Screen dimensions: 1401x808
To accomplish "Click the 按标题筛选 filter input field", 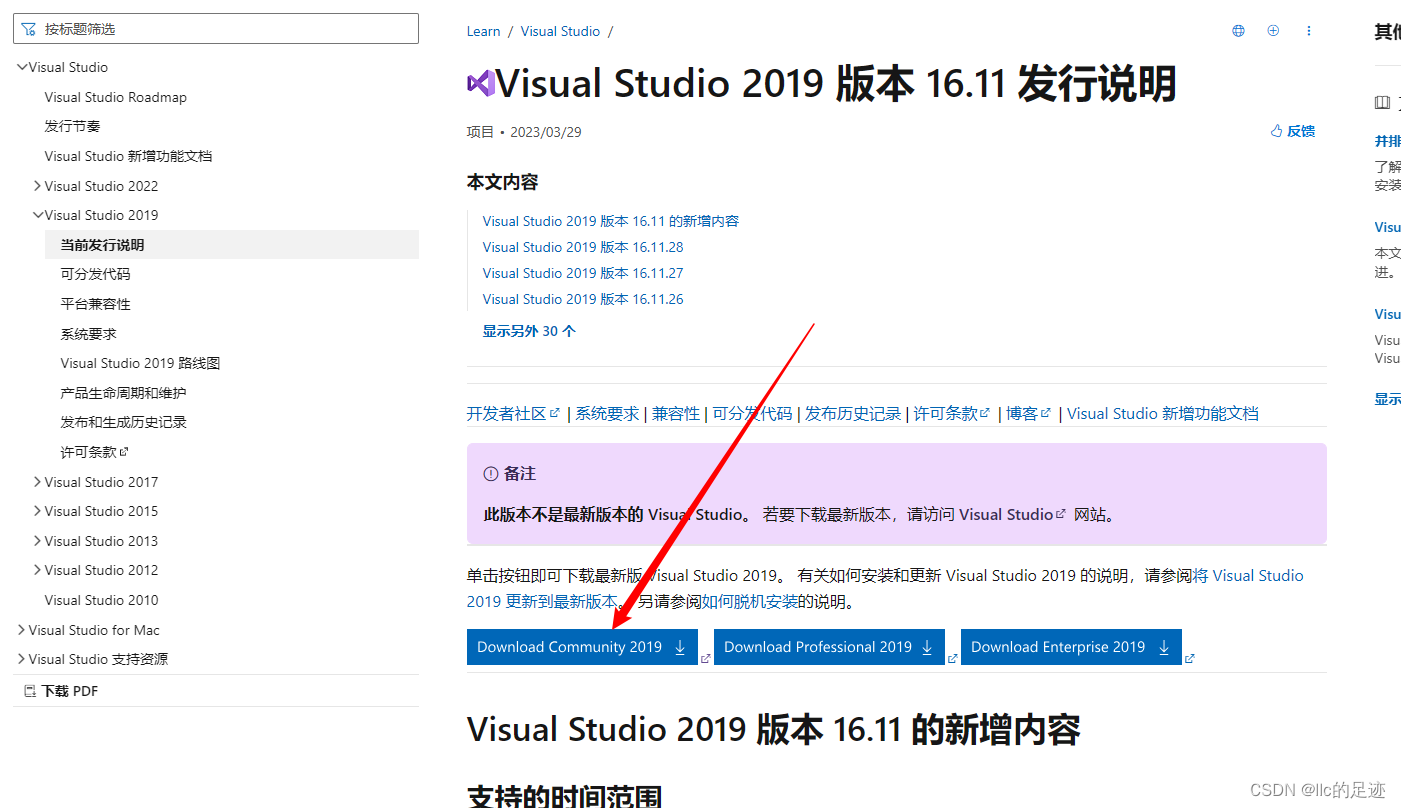I will coord(216,29).
